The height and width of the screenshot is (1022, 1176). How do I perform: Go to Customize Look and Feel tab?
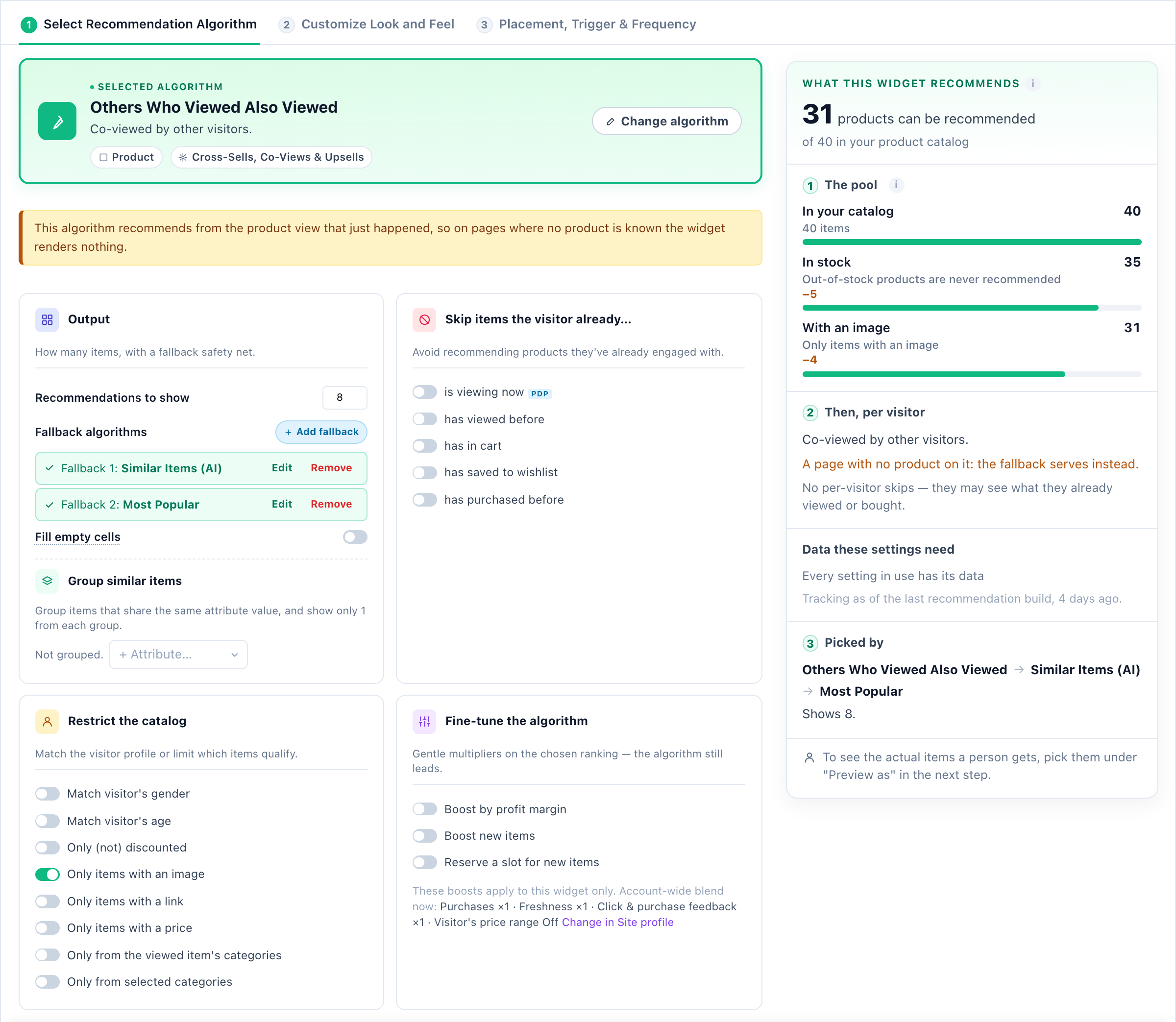coord(367,24)
